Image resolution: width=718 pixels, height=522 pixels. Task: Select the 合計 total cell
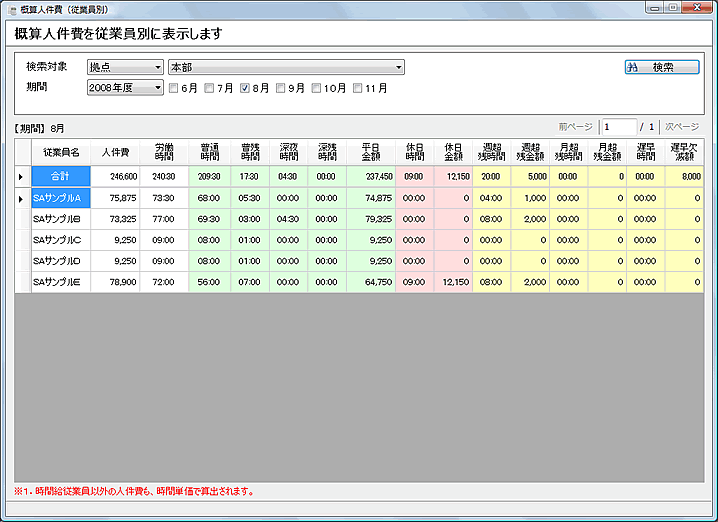[x=61, y=176]
